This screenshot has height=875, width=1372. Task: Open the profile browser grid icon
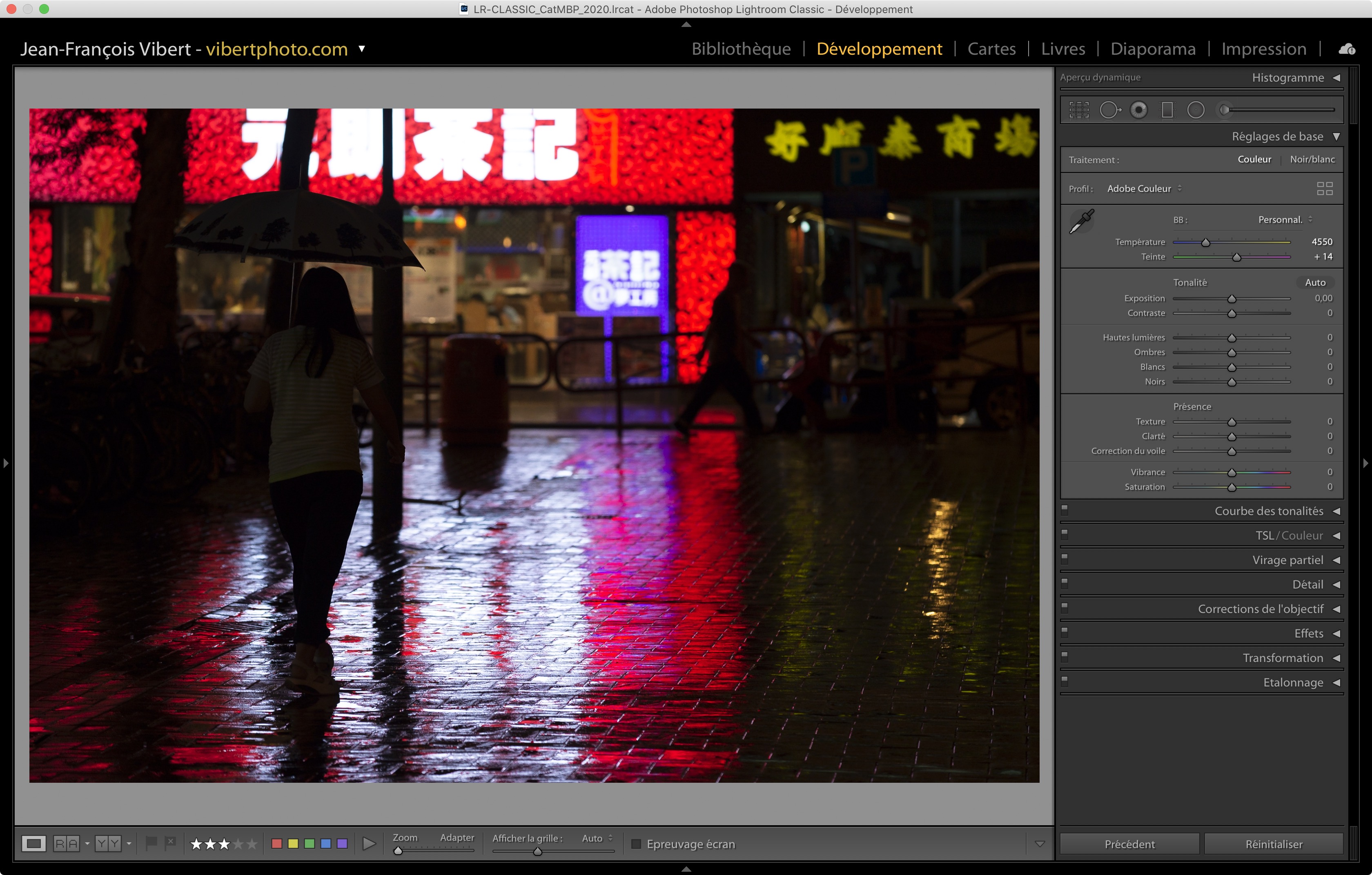coord(1324,189)
